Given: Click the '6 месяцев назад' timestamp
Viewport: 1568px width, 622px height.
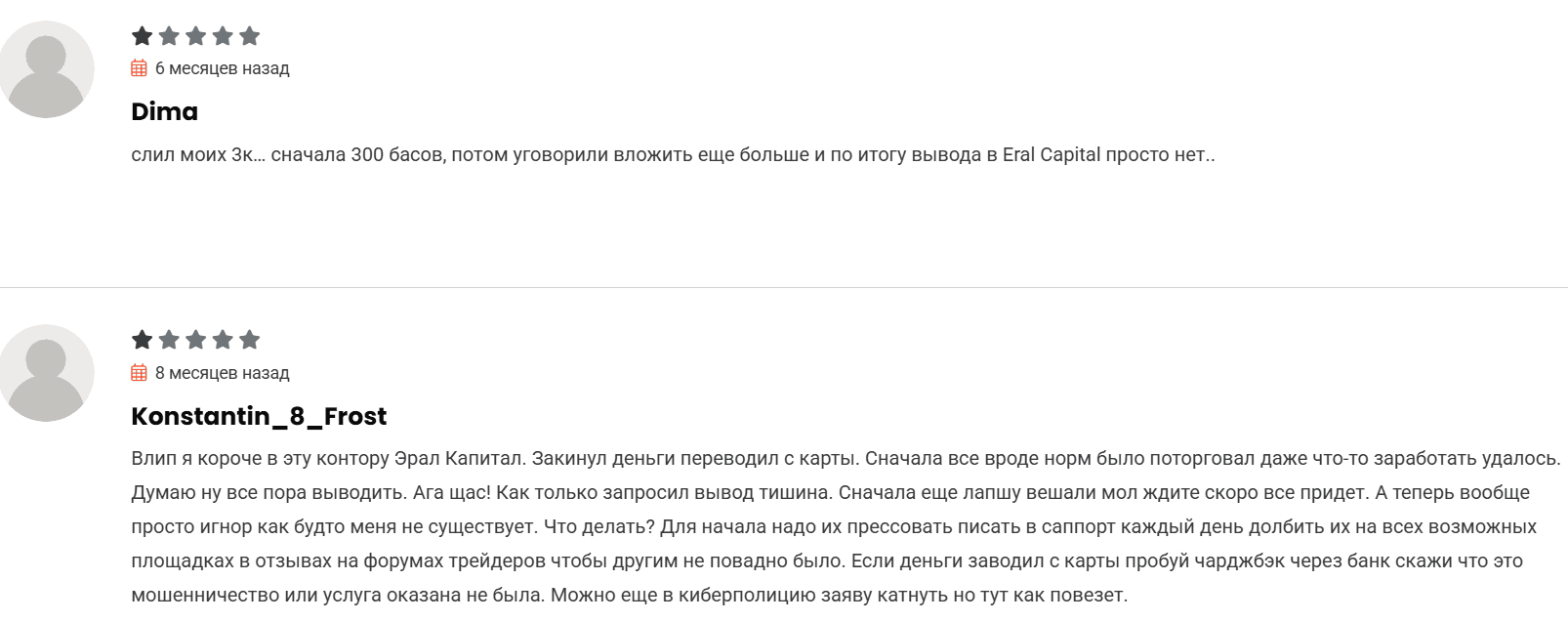Looking at the screenshot, I should click(222, 68).
